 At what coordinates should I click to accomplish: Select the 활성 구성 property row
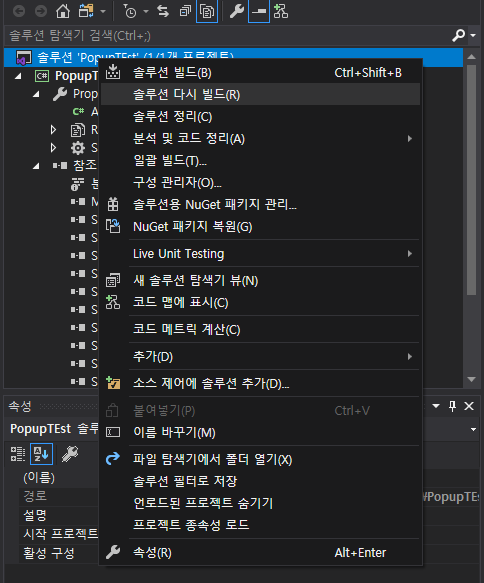point(58,553)
